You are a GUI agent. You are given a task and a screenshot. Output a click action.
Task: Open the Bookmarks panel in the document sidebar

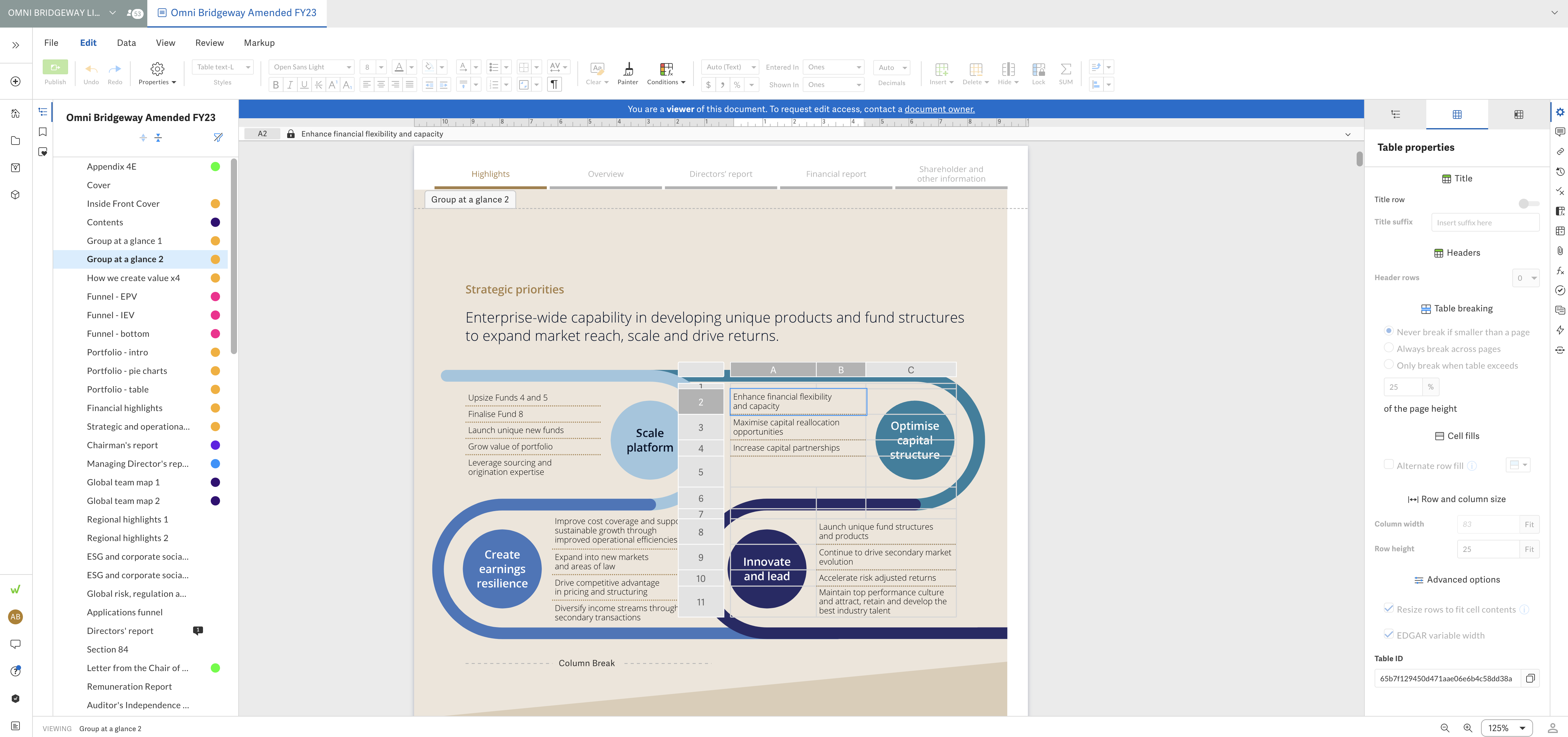click(42, 132)
